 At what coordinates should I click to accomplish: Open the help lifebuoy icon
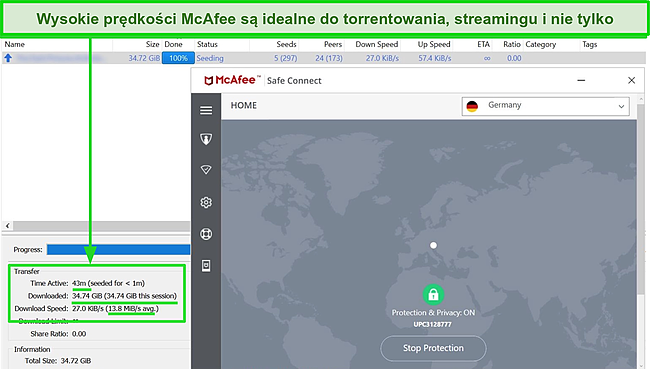pyautogui.click(x=206, y=234)
